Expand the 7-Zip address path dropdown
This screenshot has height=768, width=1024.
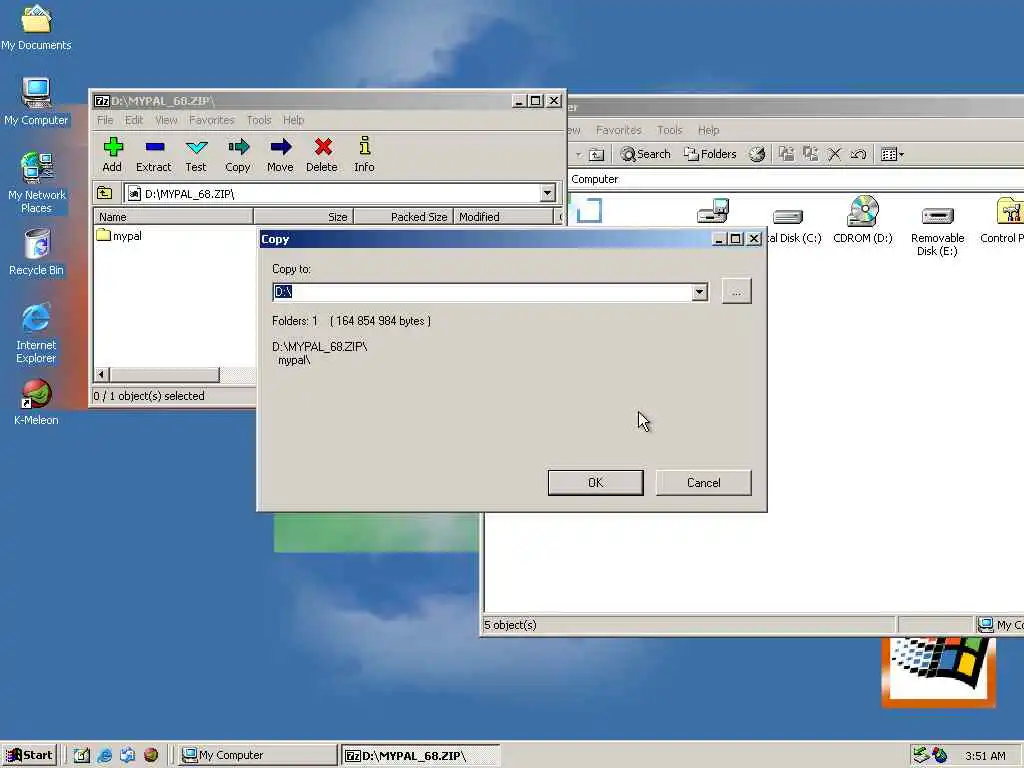[547, 193]
